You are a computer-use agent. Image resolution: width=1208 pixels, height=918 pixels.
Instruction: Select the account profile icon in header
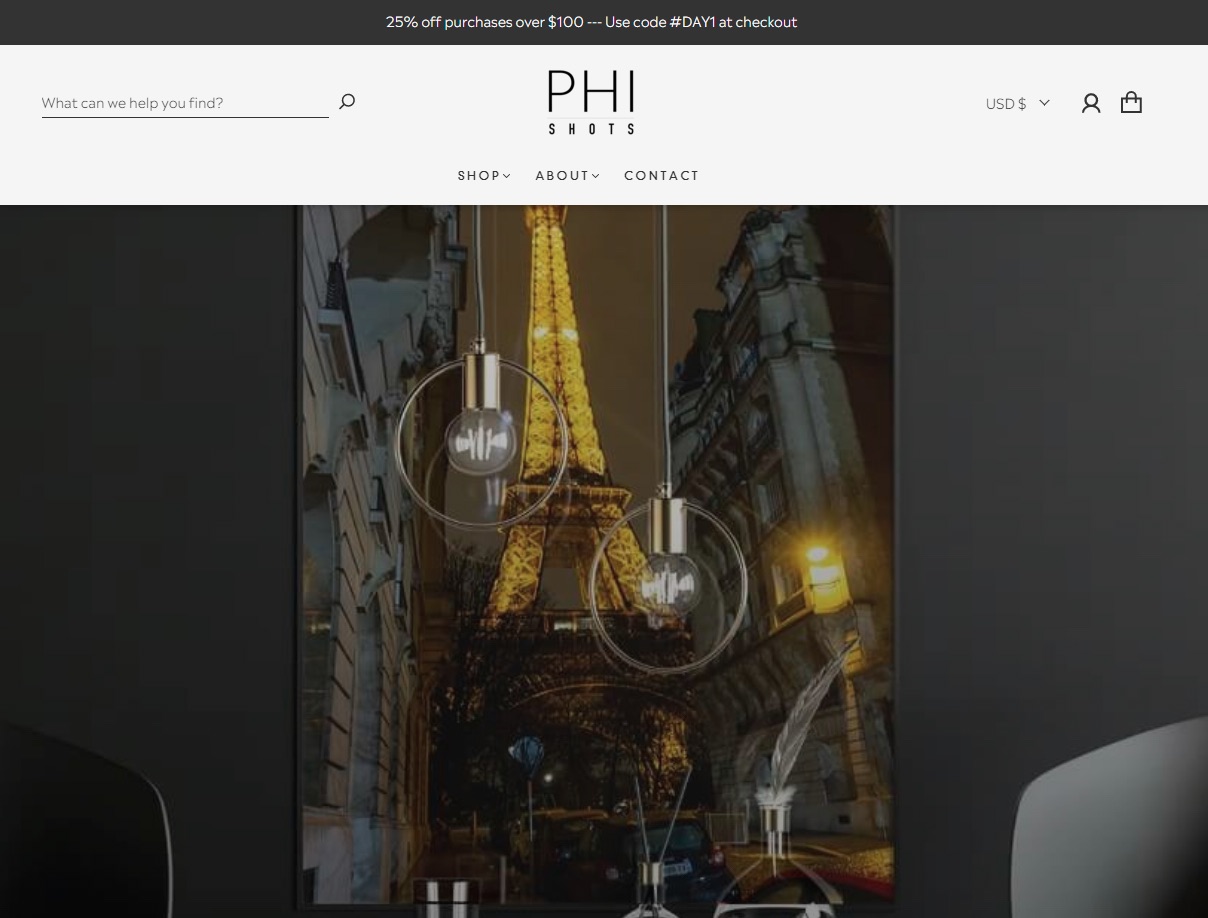1091,102
